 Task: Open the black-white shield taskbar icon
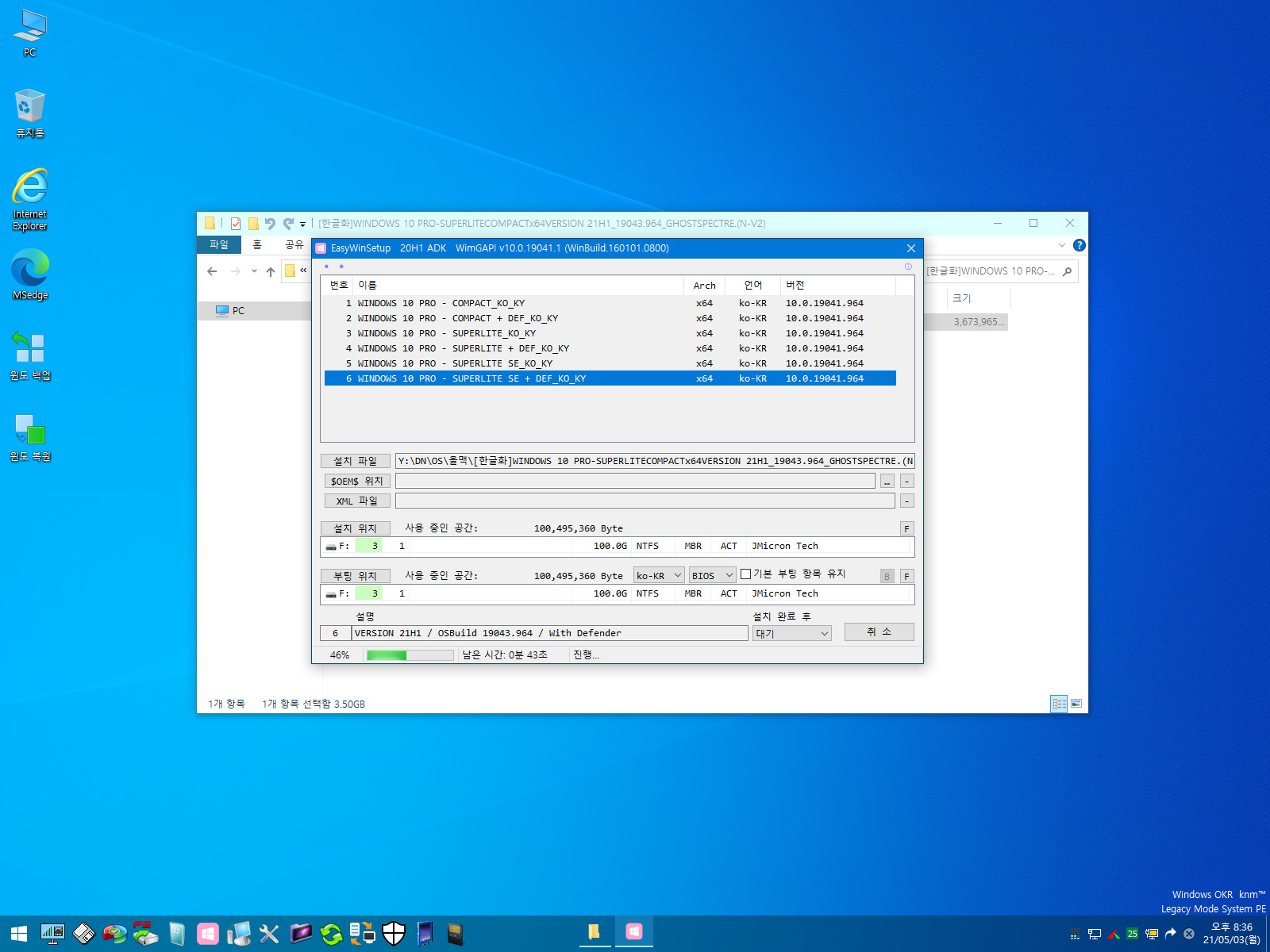394,934
